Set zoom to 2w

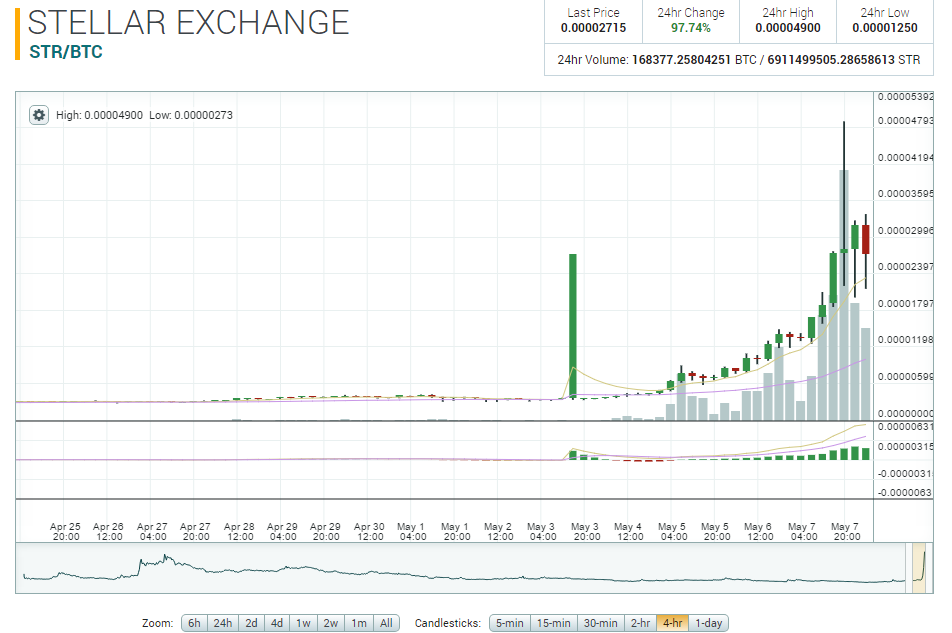[x=331, y=623]
